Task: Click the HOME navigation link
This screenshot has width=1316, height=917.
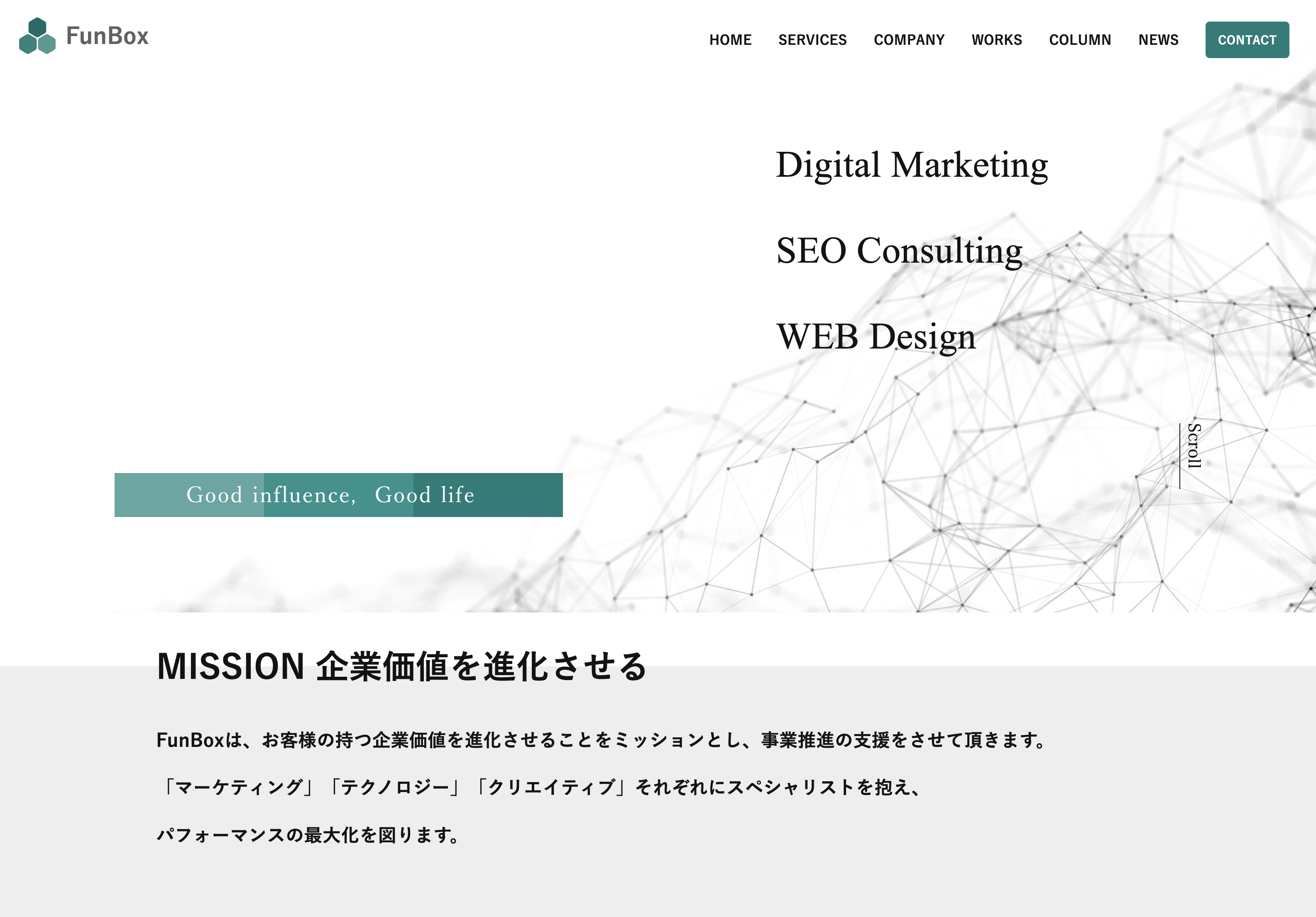Action: coord(730,40)
